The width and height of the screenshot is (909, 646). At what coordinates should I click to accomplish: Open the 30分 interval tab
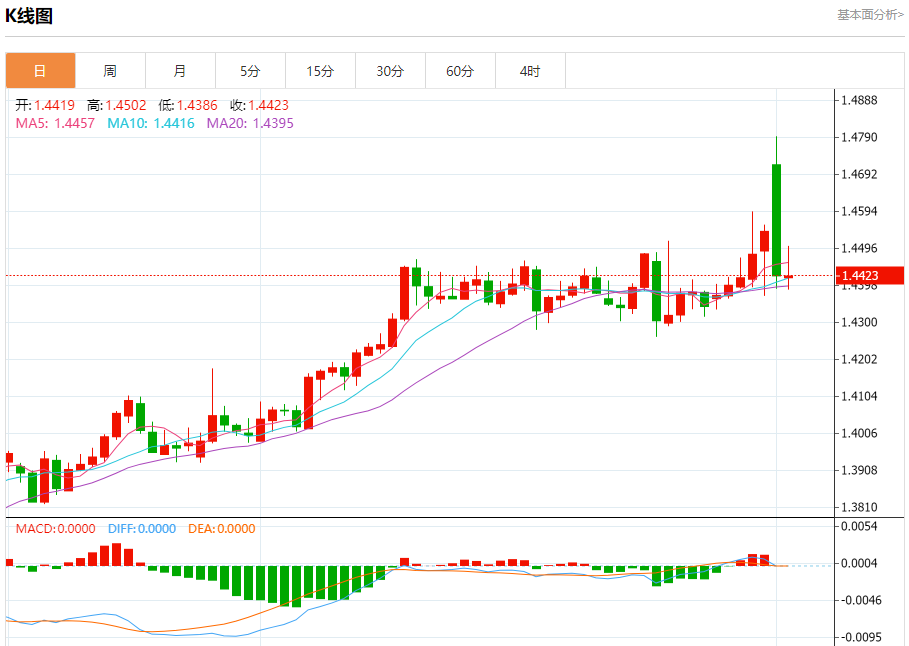coord(390,71)
